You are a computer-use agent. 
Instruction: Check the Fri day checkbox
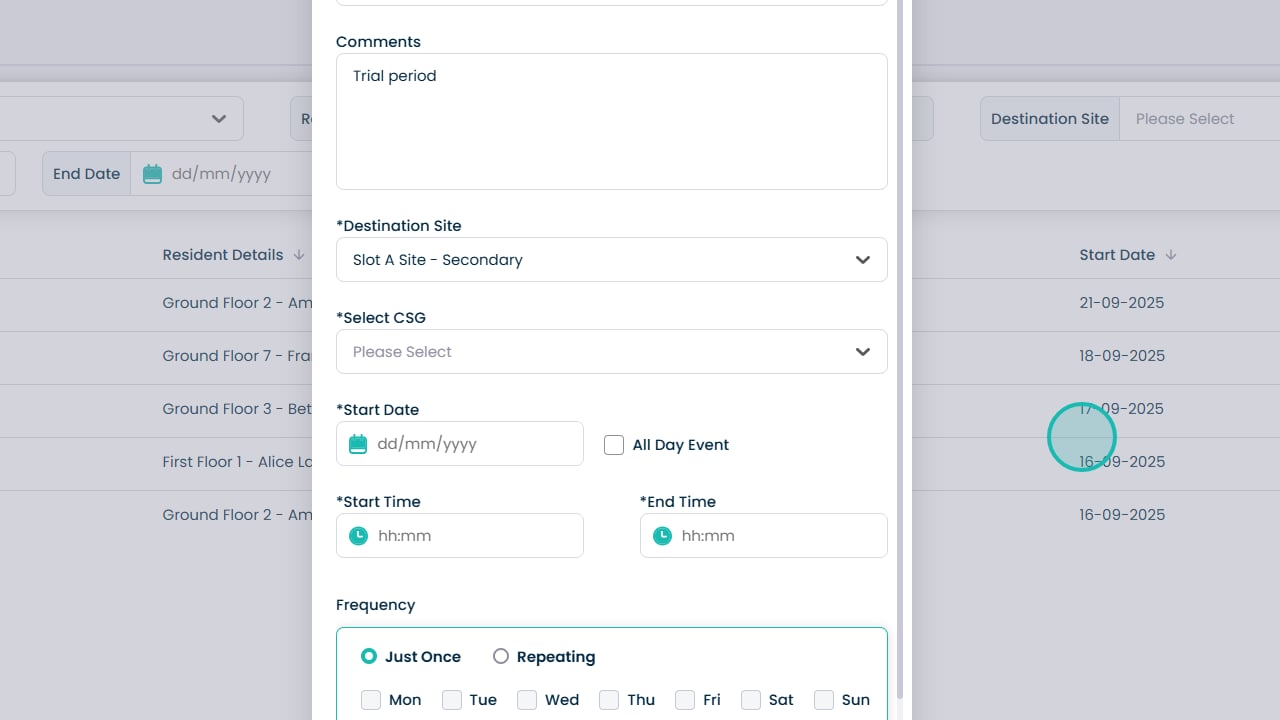point(685,700)
